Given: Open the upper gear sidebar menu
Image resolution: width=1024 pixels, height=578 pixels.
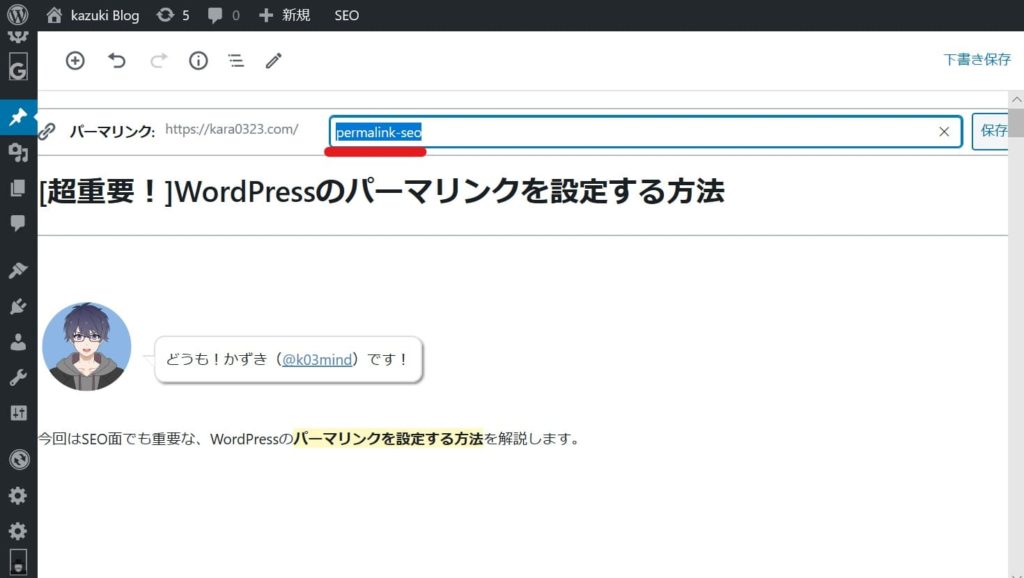Looking at the screenshot, I should coord(18,495).
